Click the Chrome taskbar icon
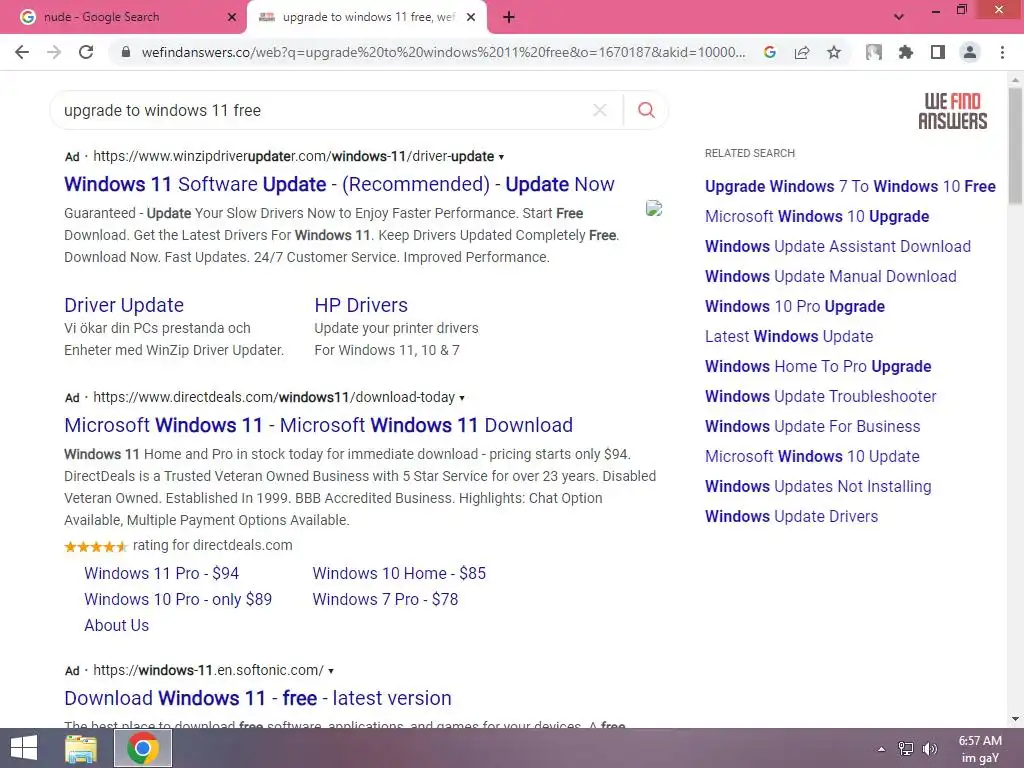Screen dimensions: 1024x768 coord(143,748)
